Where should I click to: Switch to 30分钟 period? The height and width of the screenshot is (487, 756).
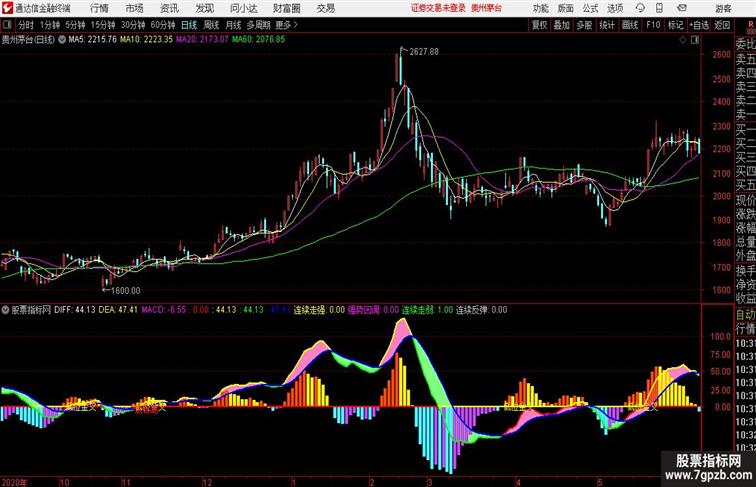pos(133,25)
